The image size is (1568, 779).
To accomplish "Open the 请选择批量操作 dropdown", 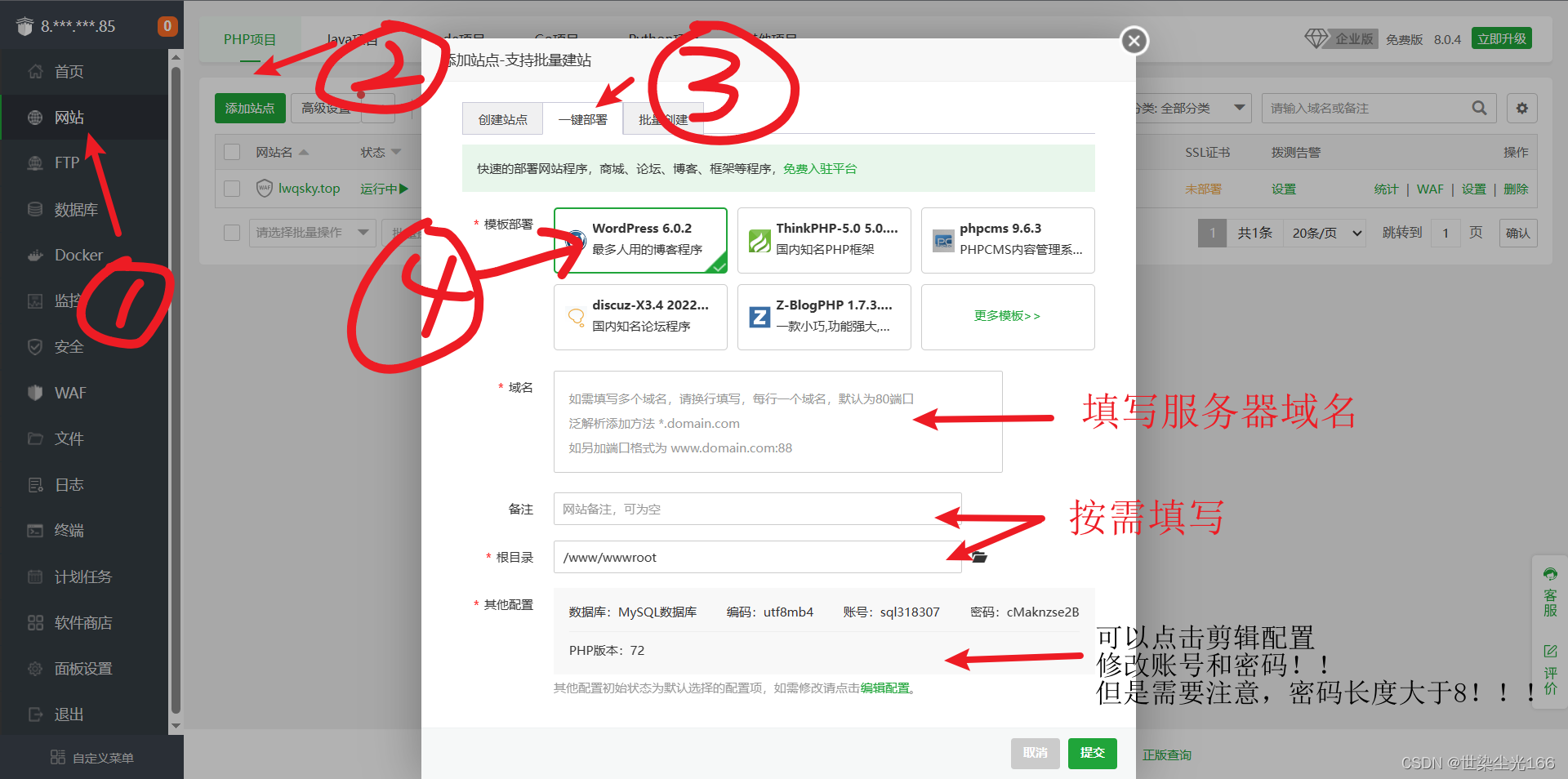I will click(311, 233).
